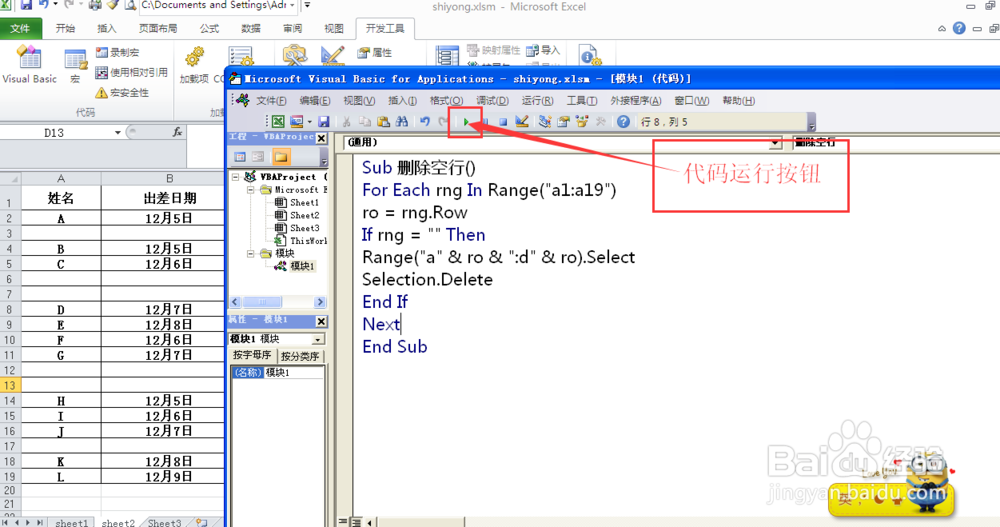Close the project explorer panel
1000x527 pixels.
(321, 138)
